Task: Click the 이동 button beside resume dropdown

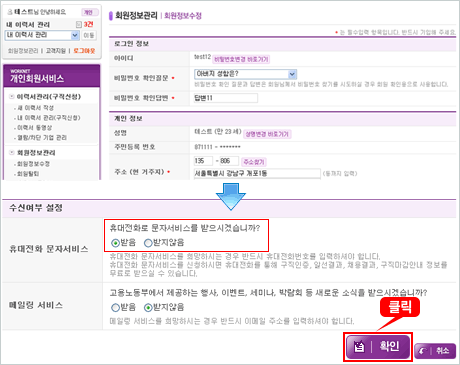Action: click(x=89, y=35)
